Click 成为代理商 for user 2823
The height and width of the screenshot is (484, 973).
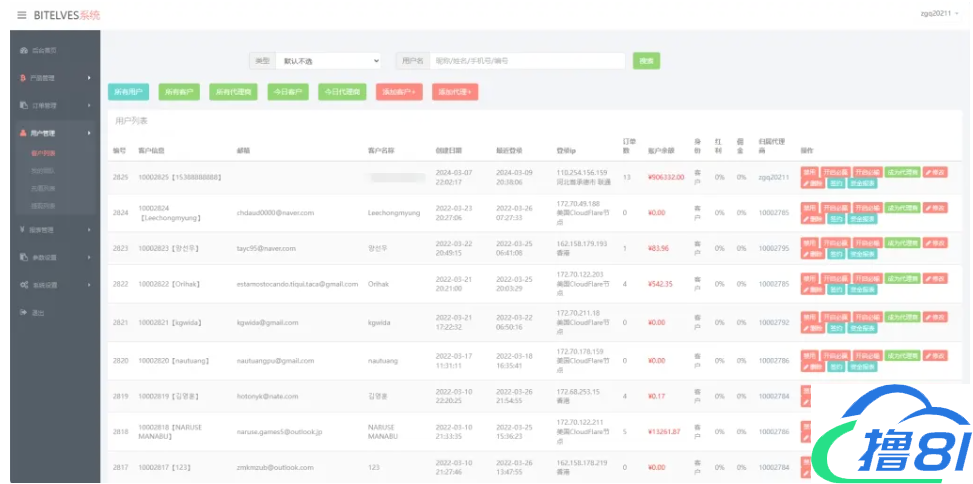pos(902,243)
